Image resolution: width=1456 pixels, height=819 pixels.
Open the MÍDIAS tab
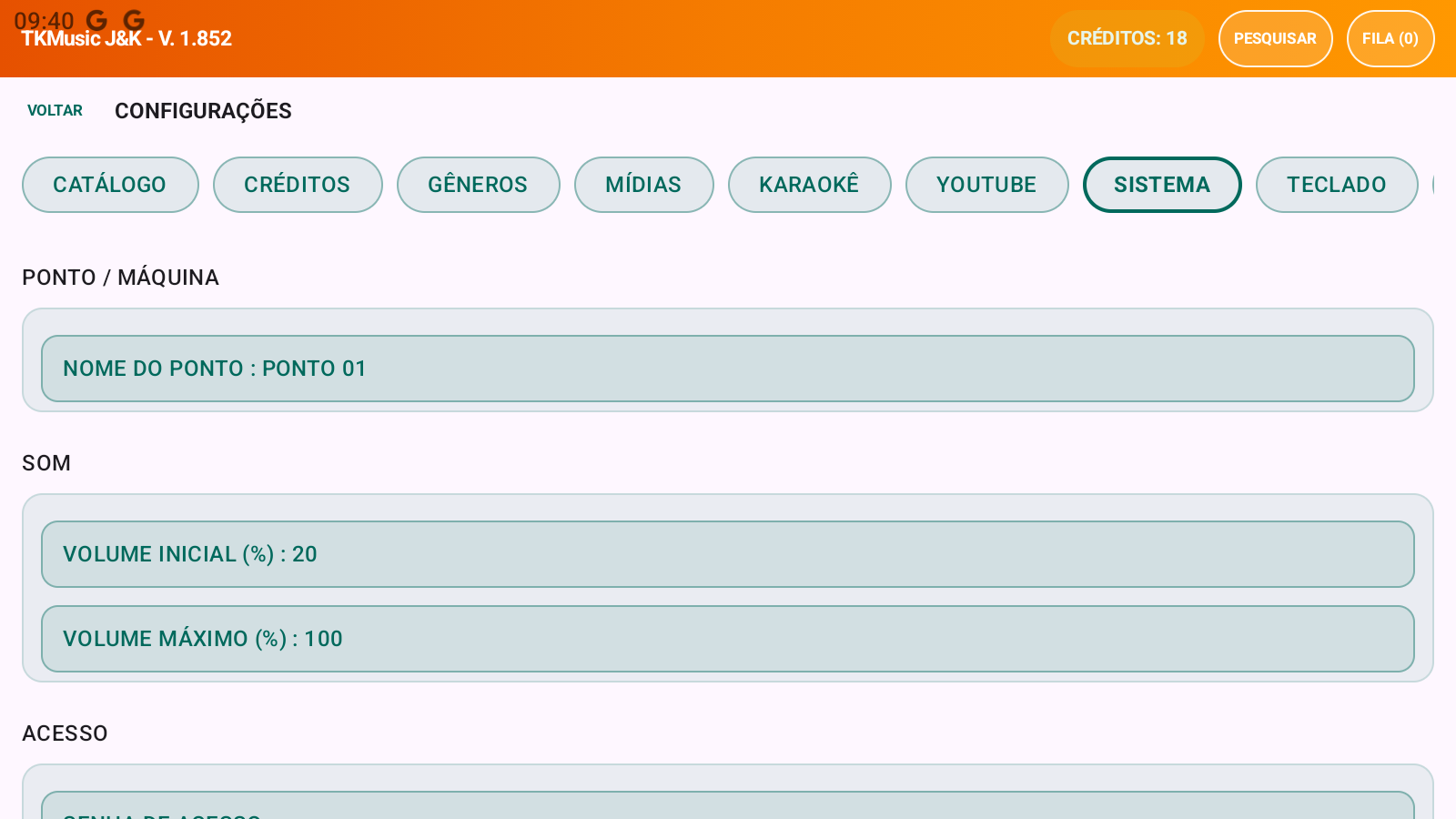click(x=643, y=185)
